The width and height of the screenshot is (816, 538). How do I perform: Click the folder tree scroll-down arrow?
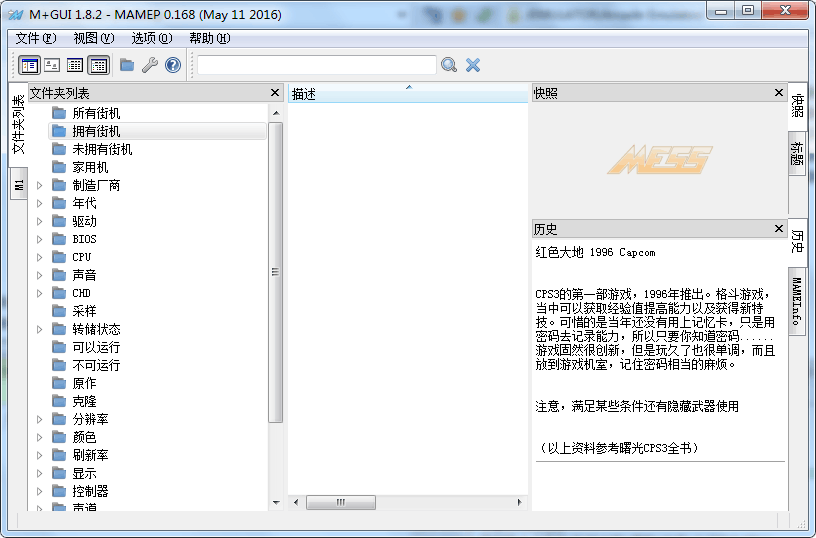[x=276, y=503]
